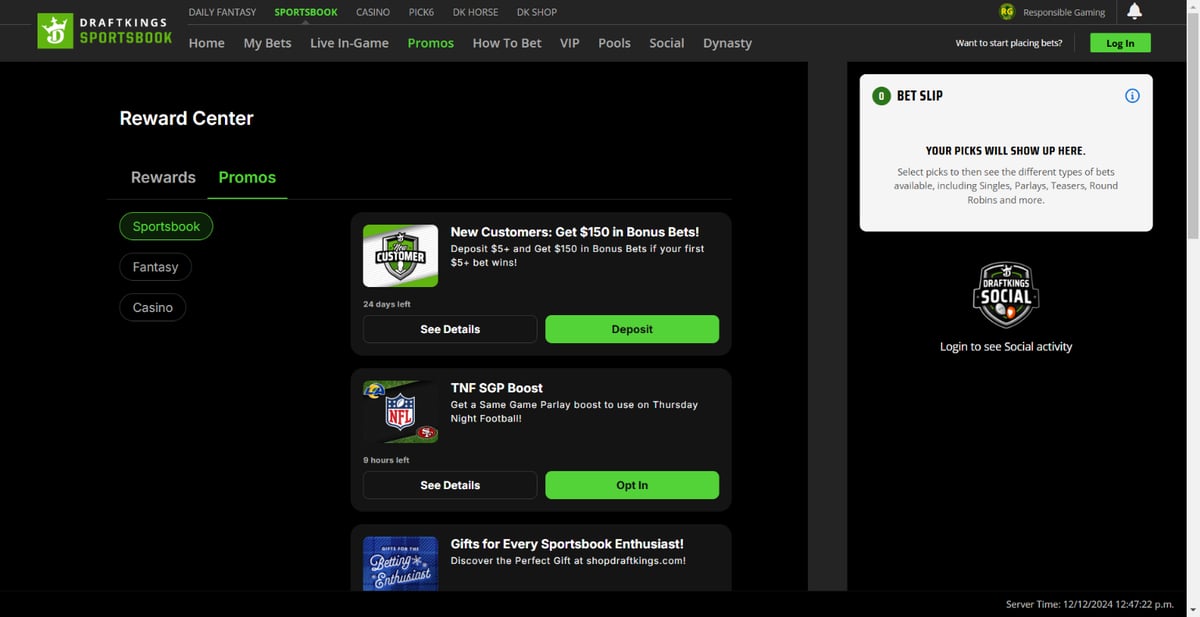1200x617 pixels.
Task: Click the '9 hours left' label
Action: (386, 460)
